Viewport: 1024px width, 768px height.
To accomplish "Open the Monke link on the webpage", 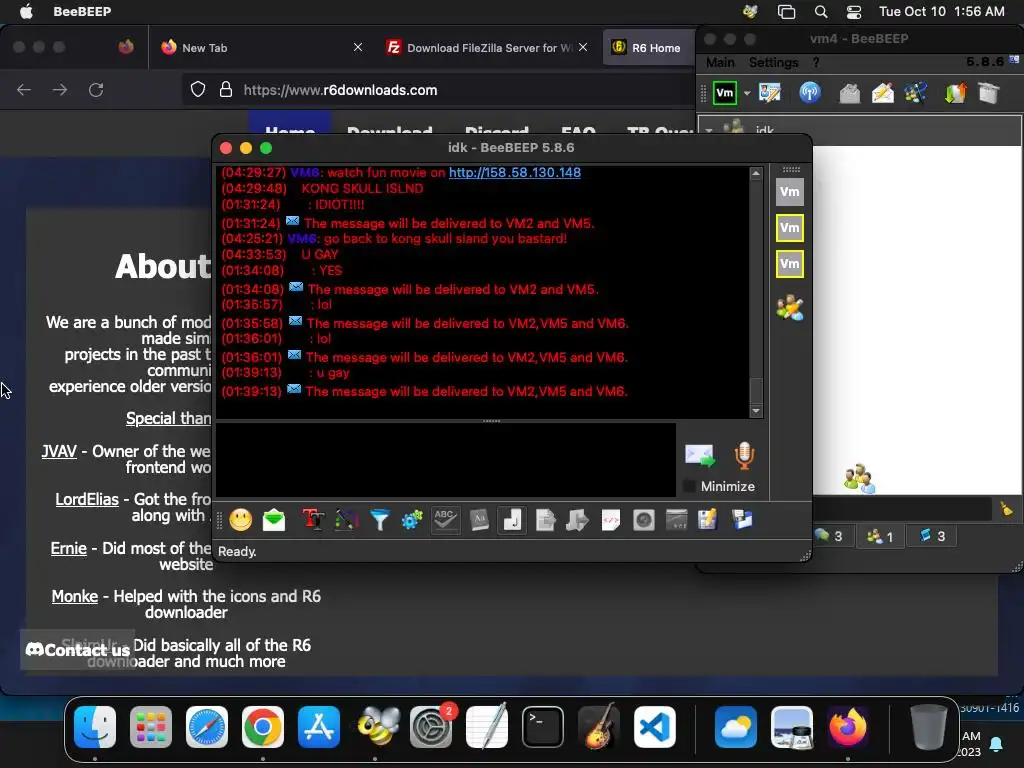I will [x=74, y=596].
